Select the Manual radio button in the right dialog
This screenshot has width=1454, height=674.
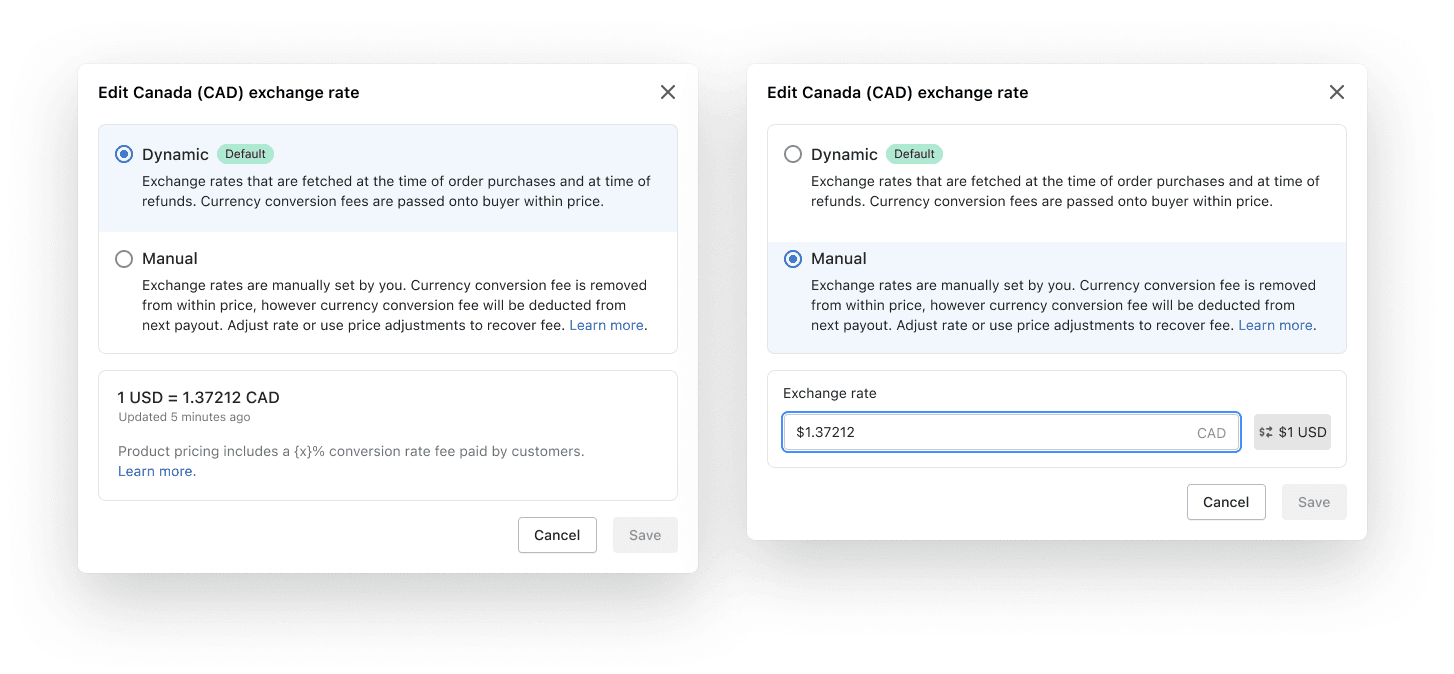coord(793,258)
